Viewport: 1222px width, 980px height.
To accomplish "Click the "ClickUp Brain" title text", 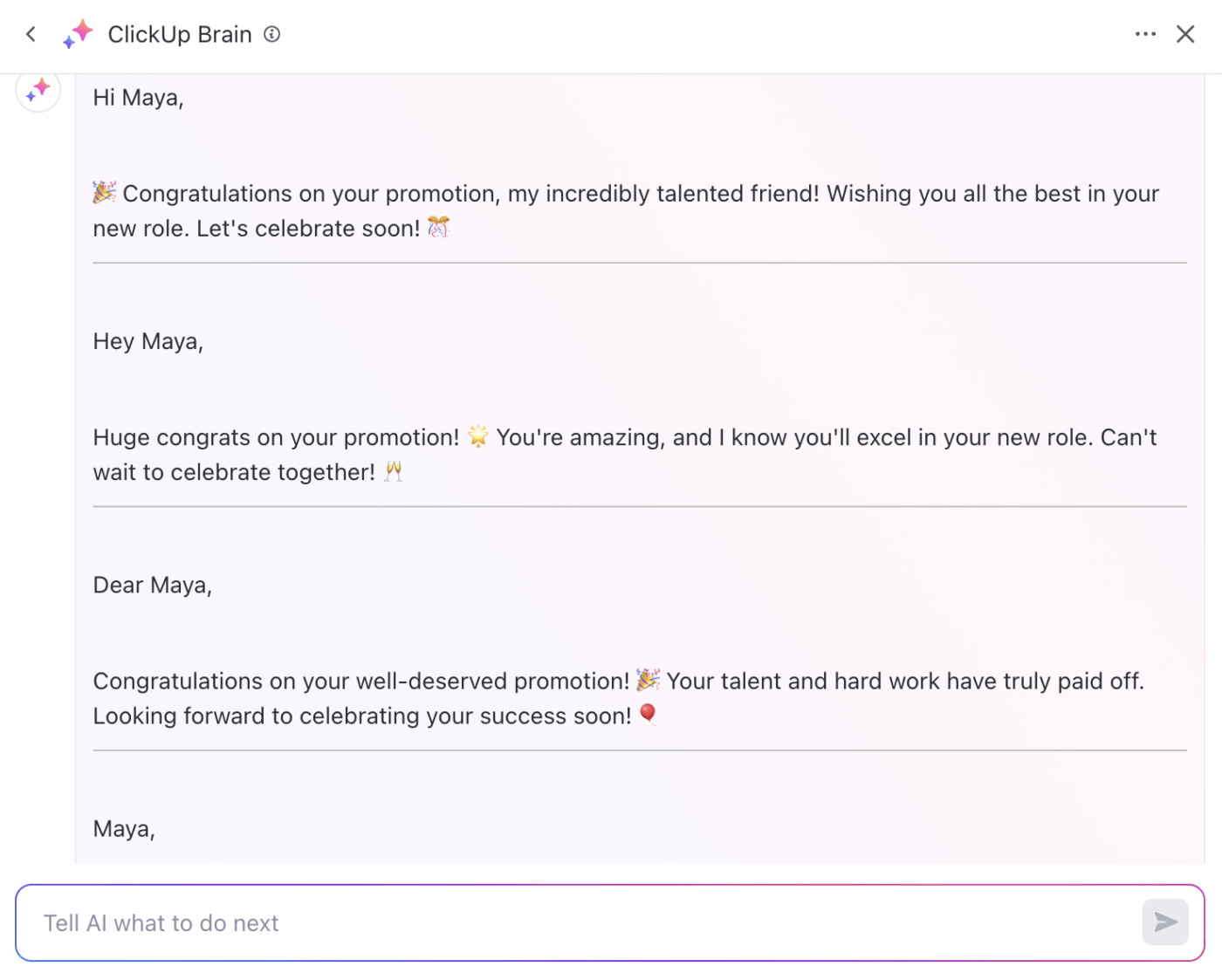I will coord(180,34).
